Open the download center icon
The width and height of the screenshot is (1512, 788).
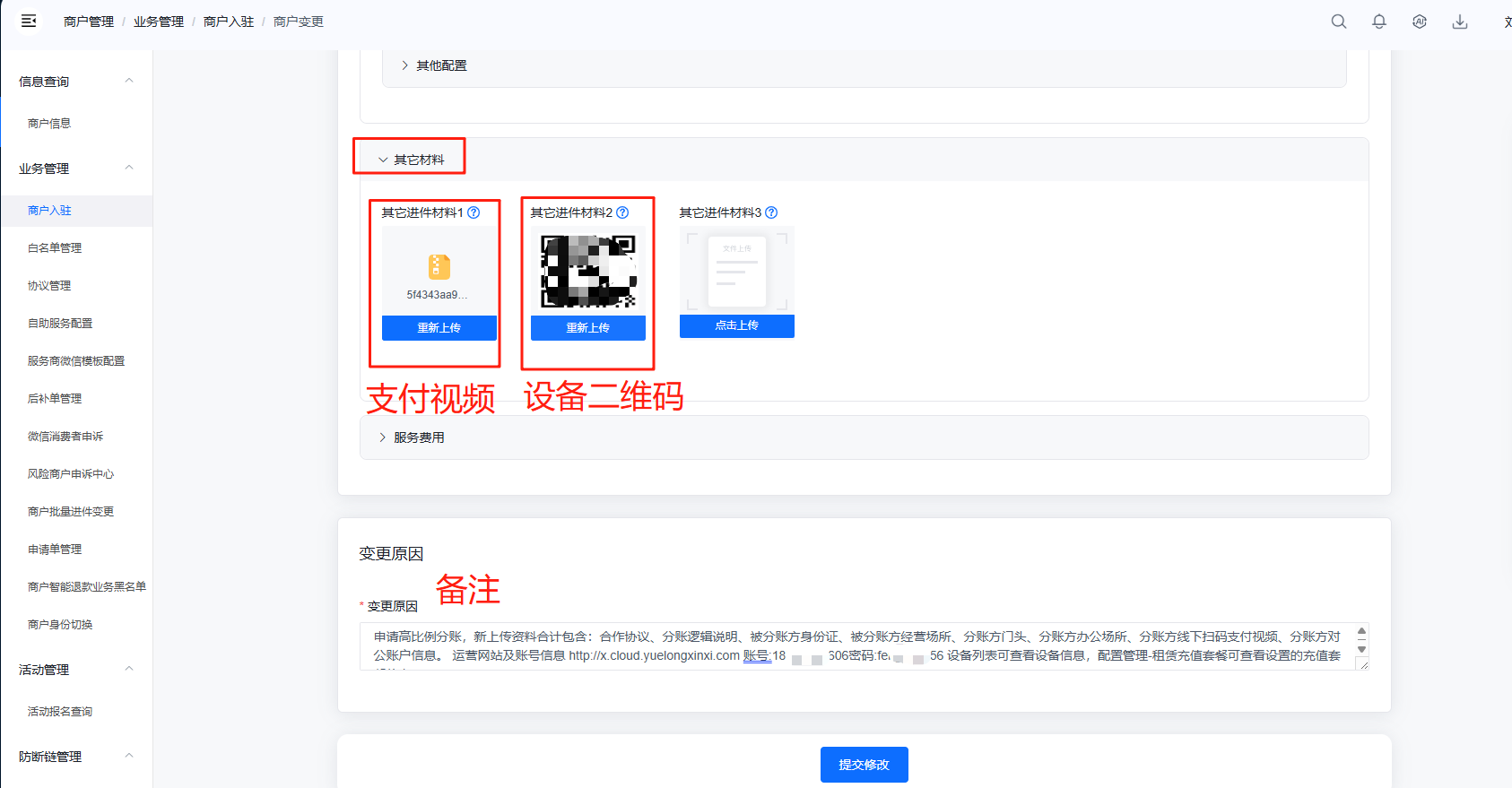point(1460,22)
